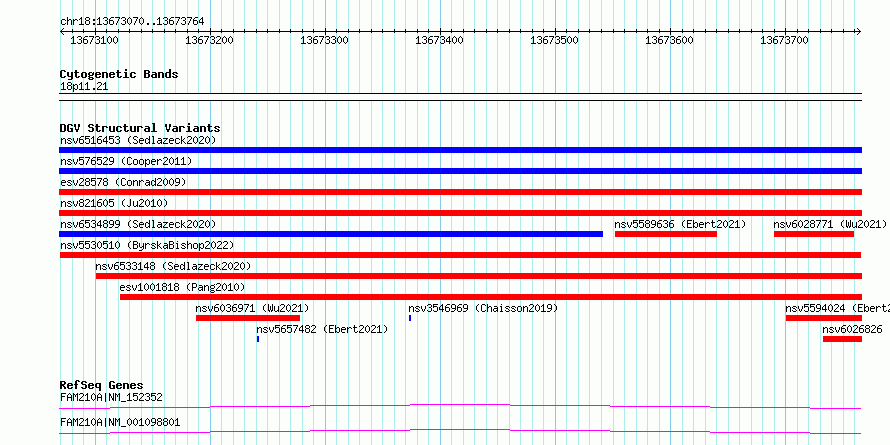Open the esv1001818 (Pang2010) label

tap(183, 287)
